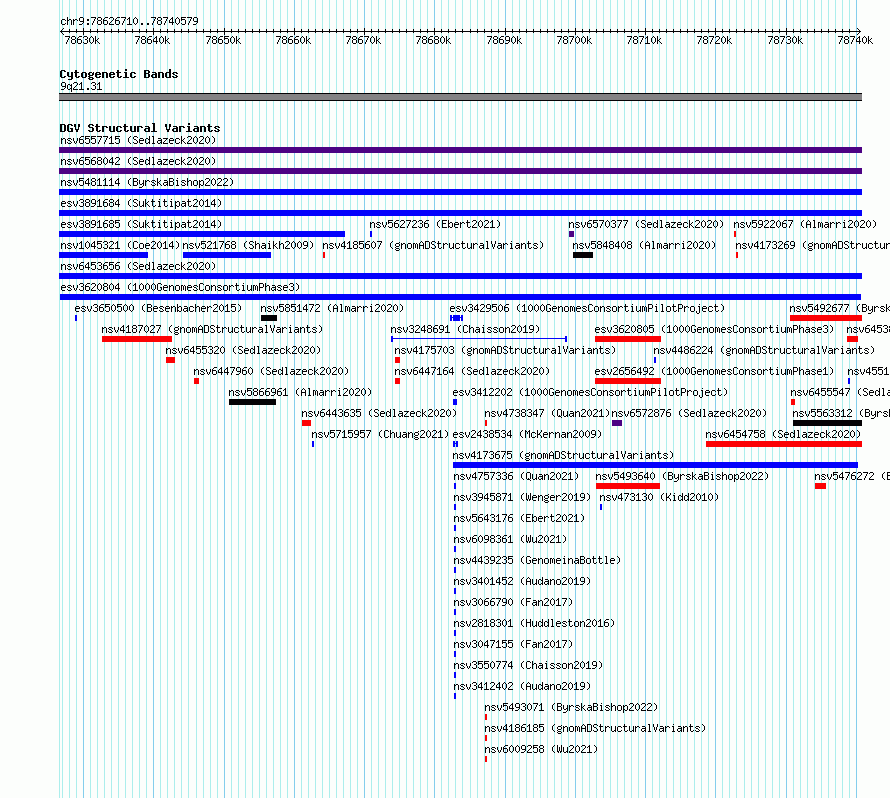Select the DGV Structural Variants track title
This screenshot has width=890, height=798.
[140, 128]
